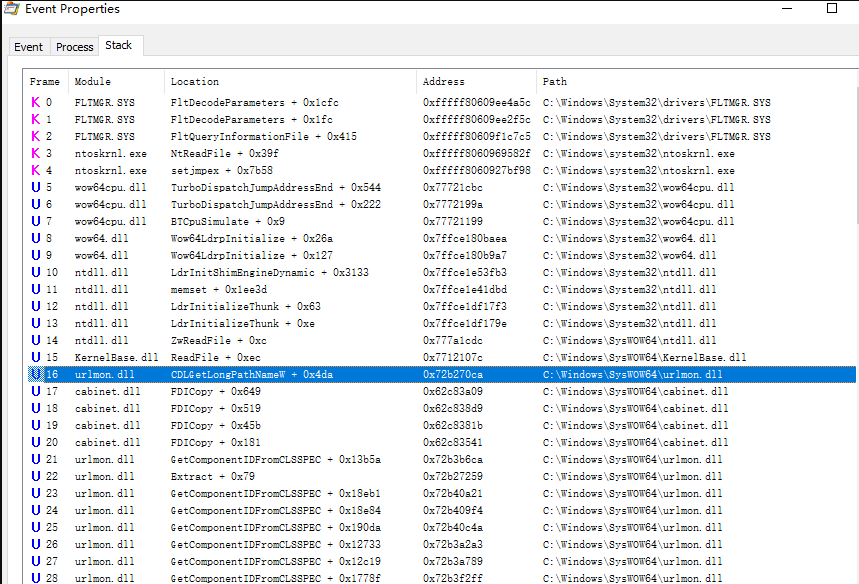Select memset + 0x1ee3d location

click(x=219, y=289)
